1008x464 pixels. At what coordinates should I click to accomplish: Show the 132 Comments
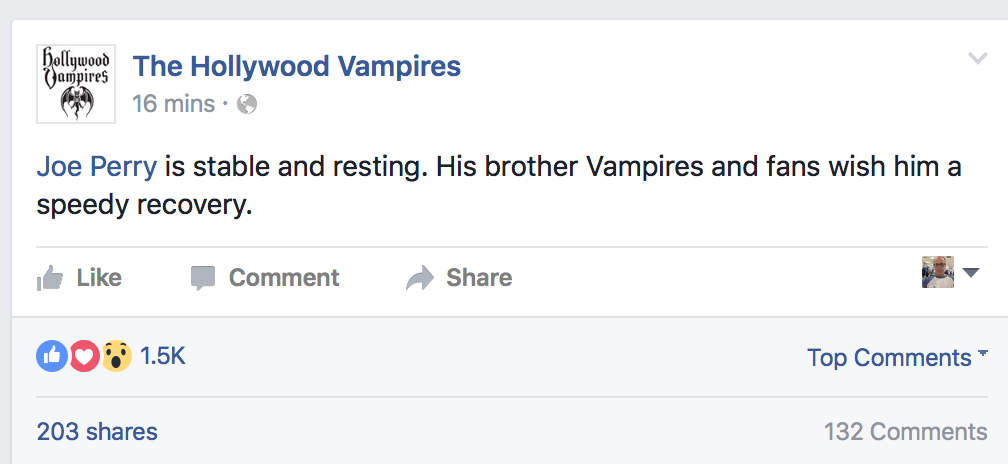click(x=905, y=432)
